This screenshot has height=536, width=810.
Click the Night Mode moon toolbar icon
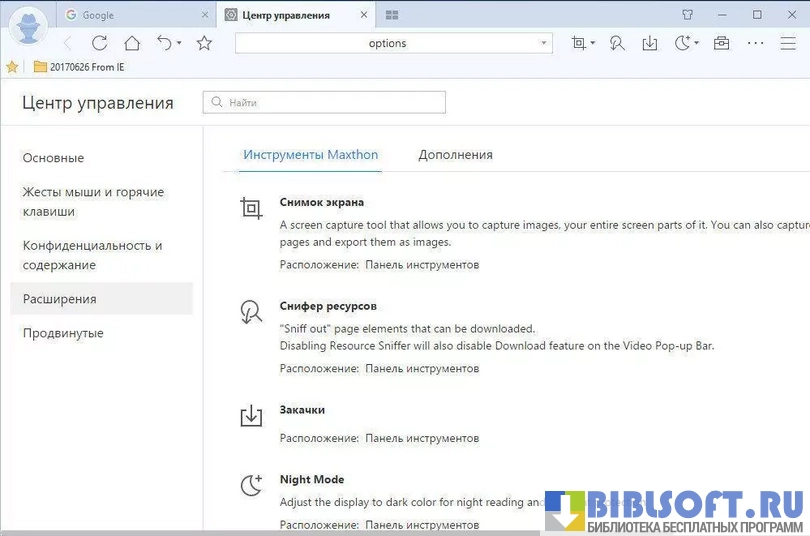pos(683,43)
